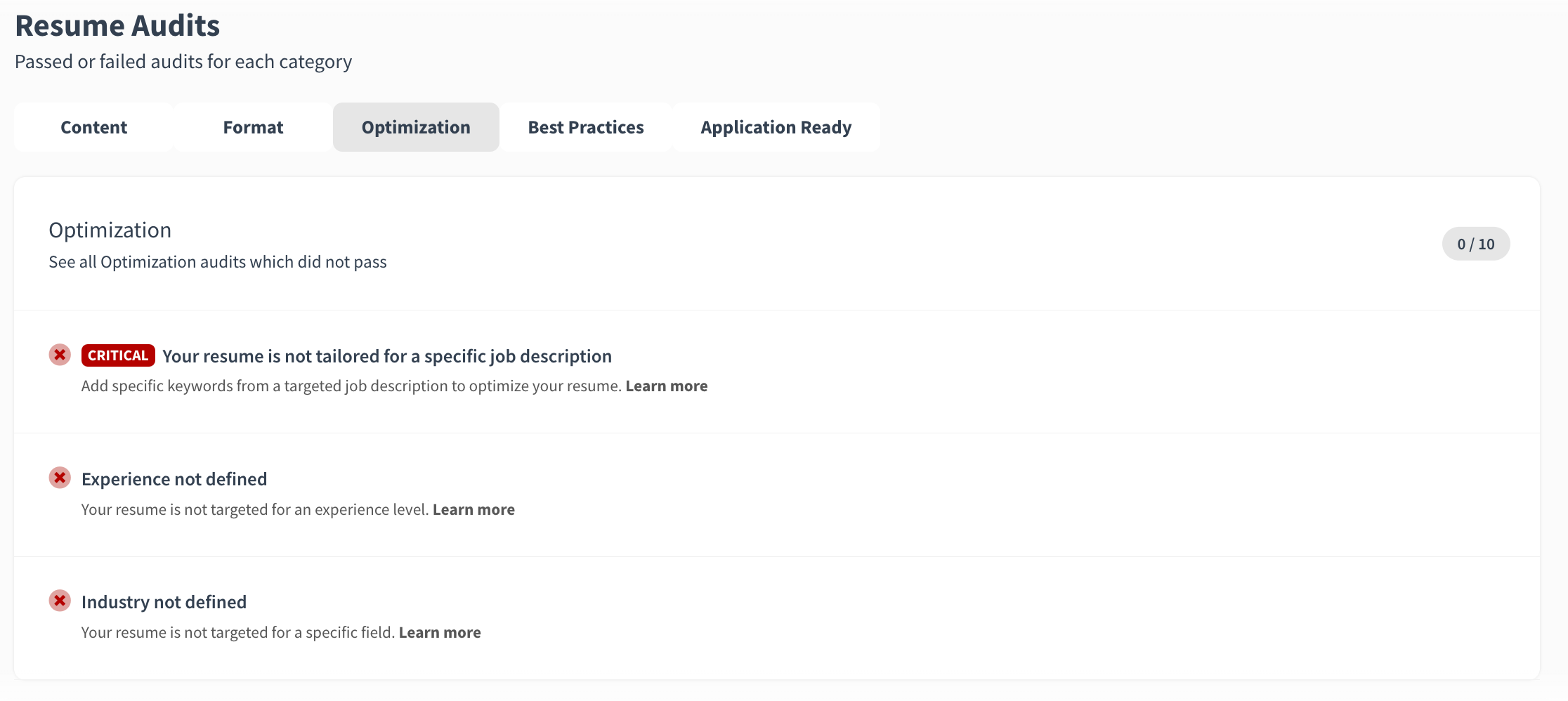Select the Optimization tab
1568x701 pixels.
tap(416, 127)
